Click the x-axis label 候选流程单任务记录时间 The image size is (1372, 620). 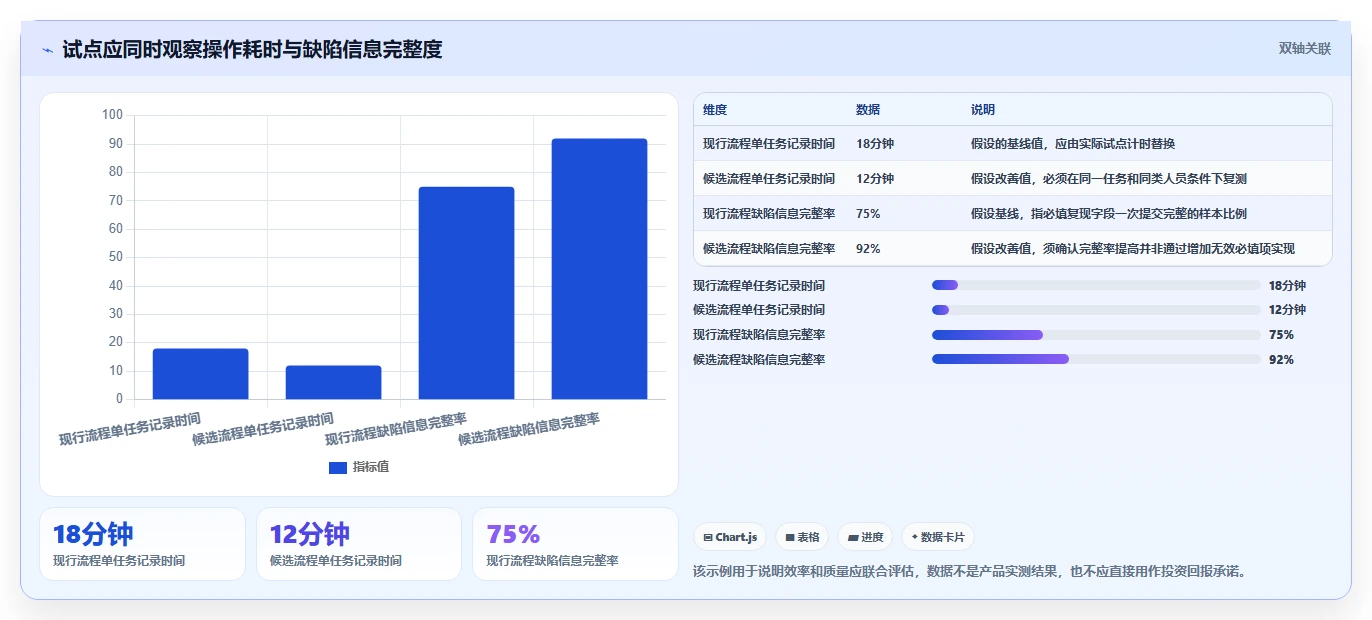click(263, 429)
